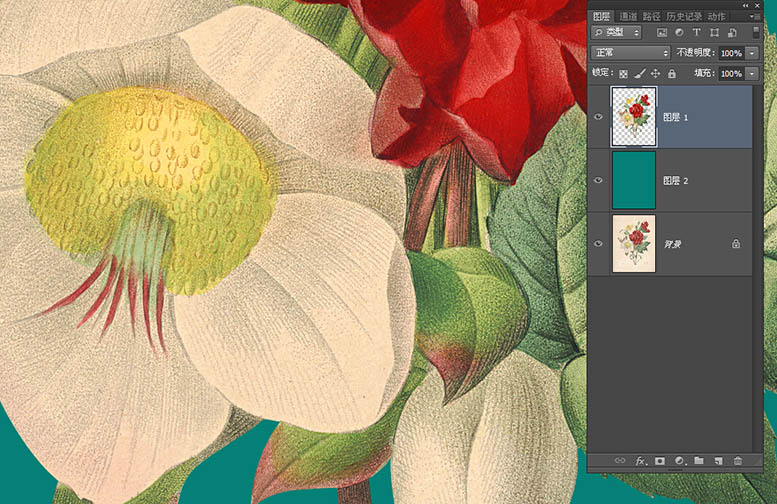Open the 类型 filter type dropdown
This screenshot has width=777, height=504.
pos(616,33)
